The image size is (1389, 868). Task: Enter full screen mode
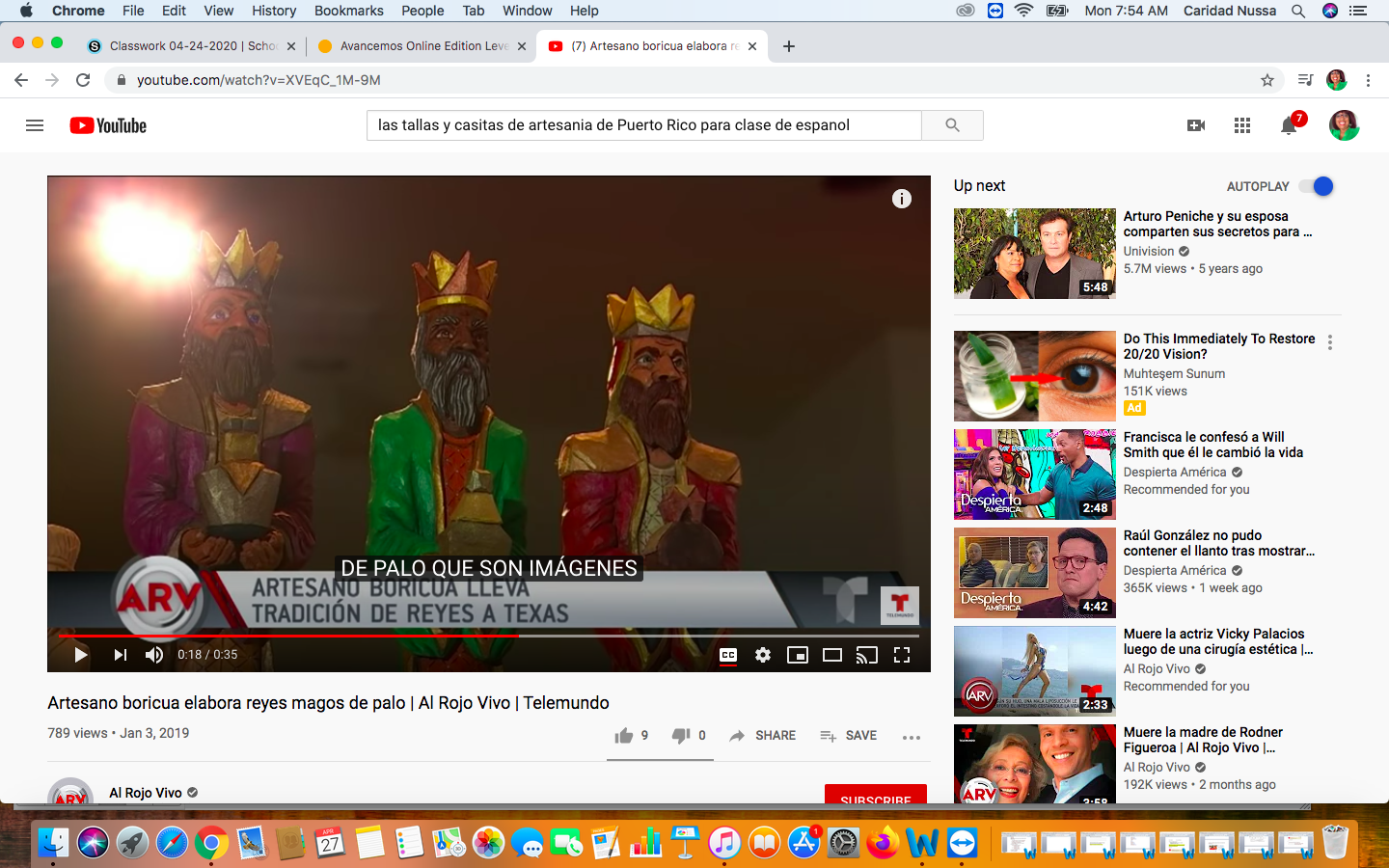click(x=902, y=655)
